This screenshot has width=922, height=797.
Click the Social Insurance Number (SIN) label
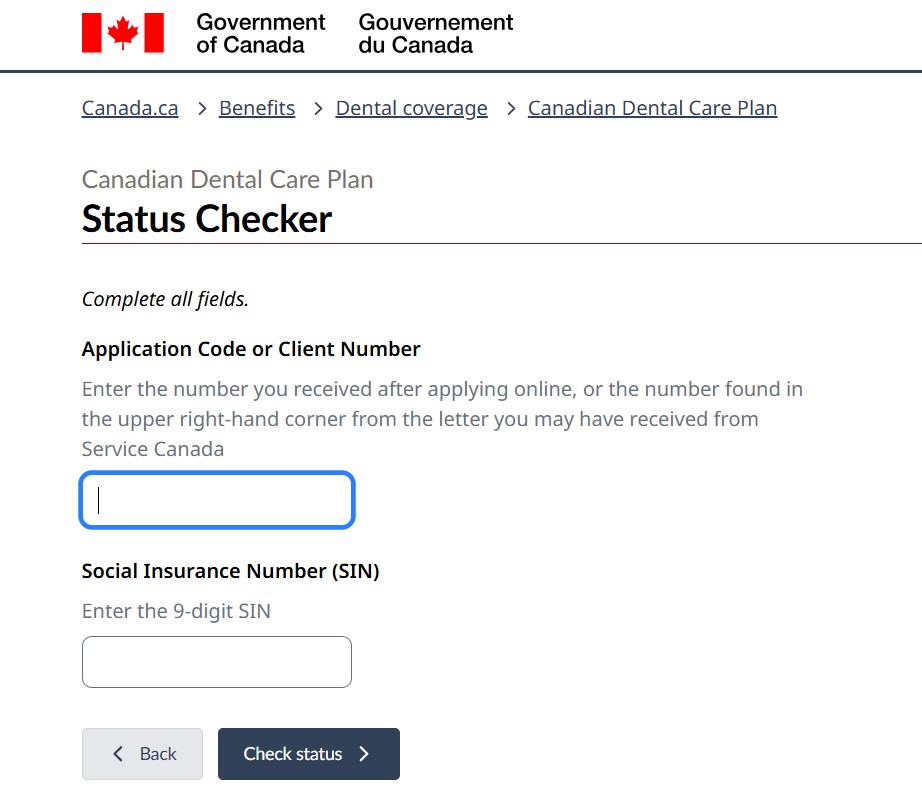tap(230, 571)
